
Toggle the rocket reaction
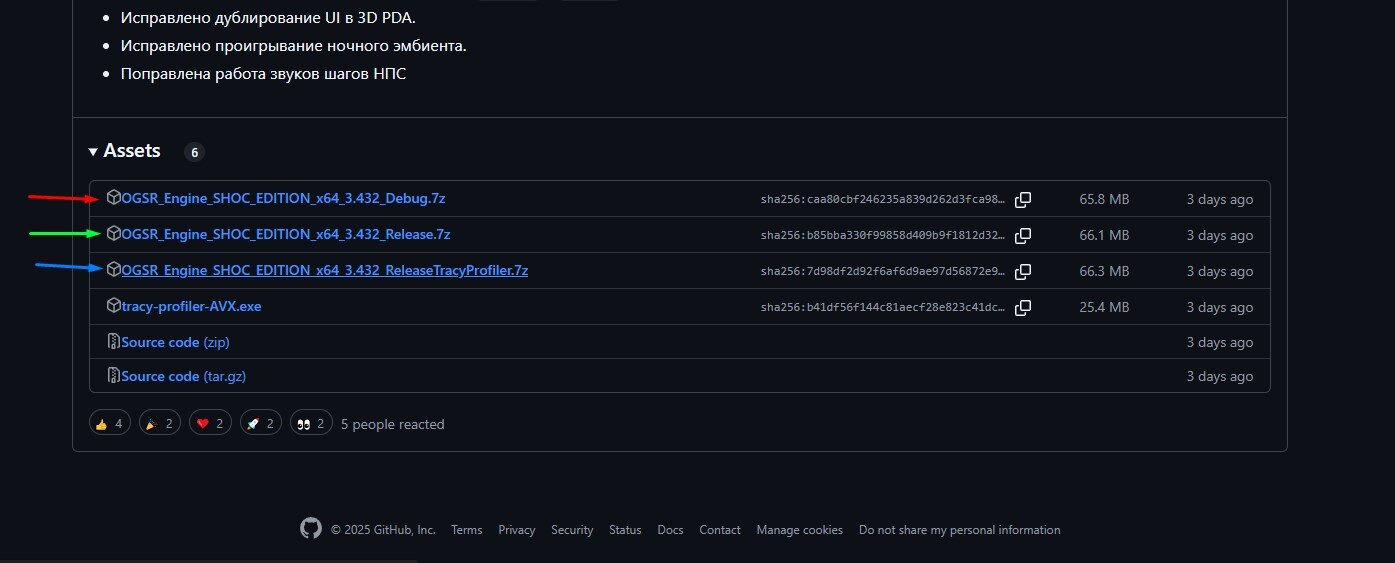point(261,423)
